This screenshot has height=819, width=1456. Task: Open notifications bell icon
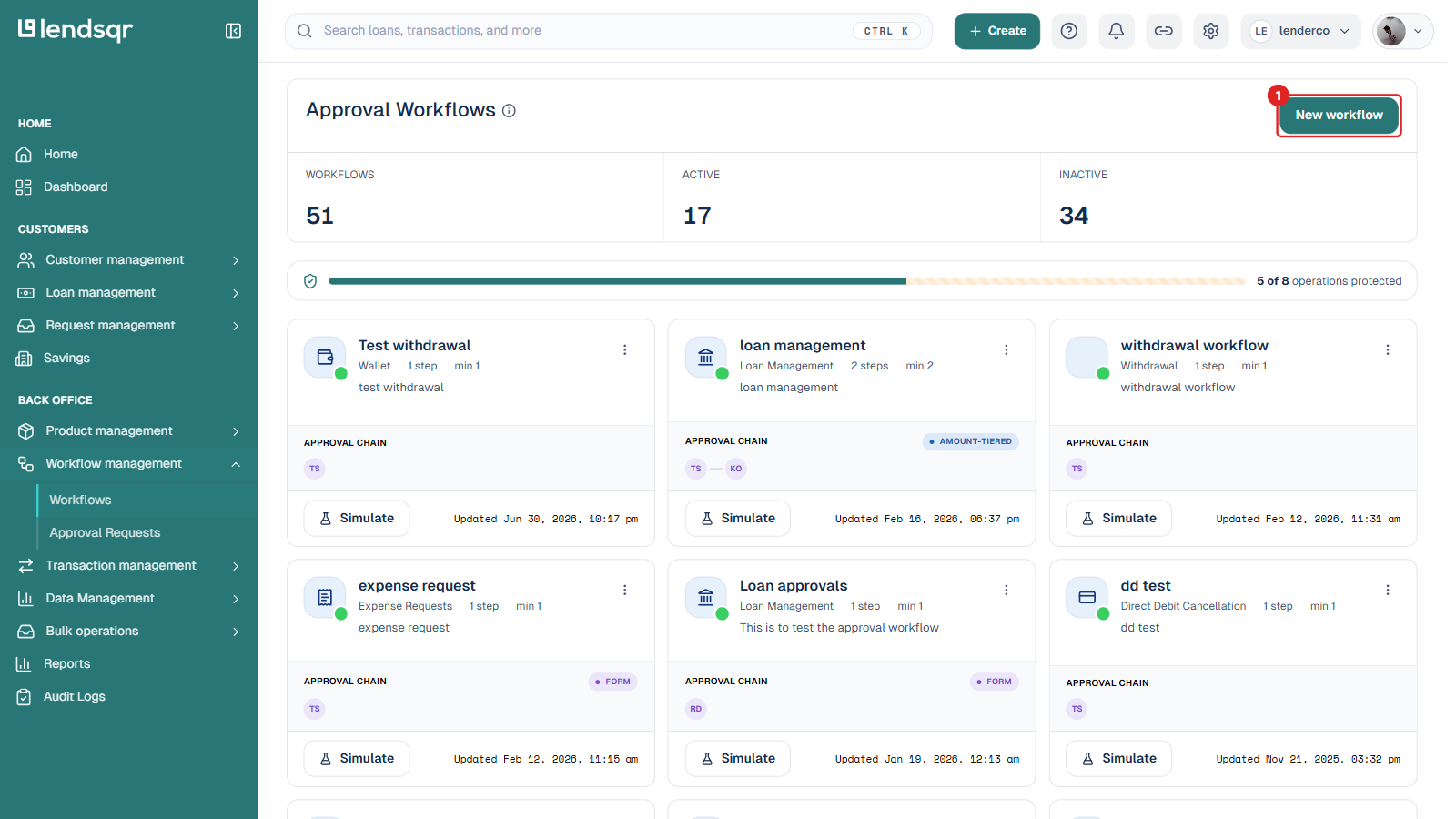coord(1117,31)
